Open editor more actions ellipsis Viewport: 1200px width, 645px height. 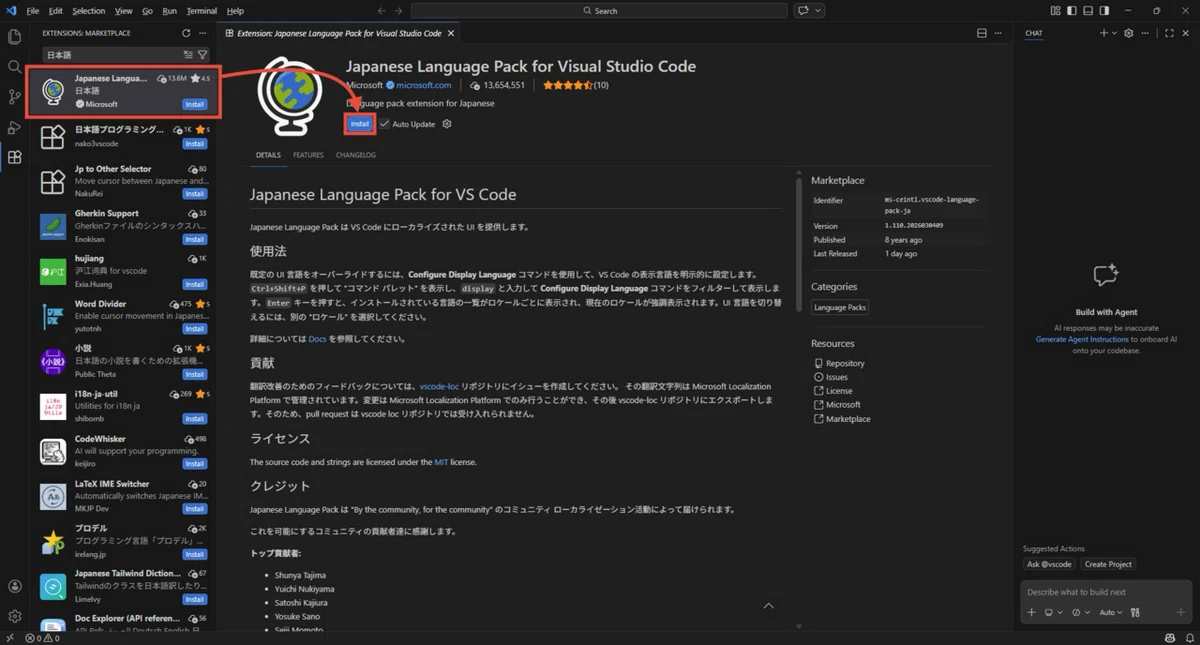(x=998, y=33)
